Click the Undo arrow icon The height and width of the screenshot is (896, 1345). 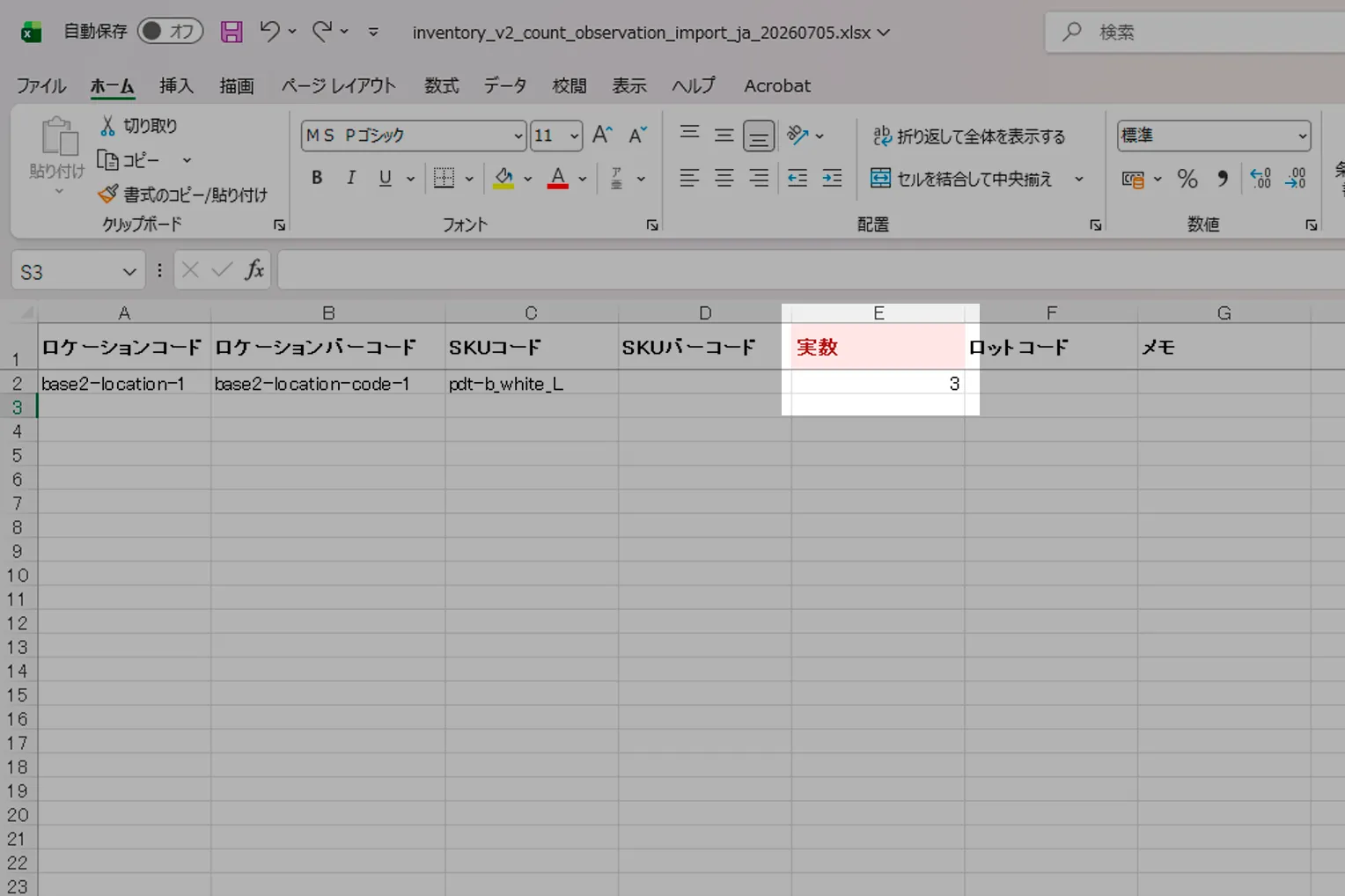click(269, 32)
